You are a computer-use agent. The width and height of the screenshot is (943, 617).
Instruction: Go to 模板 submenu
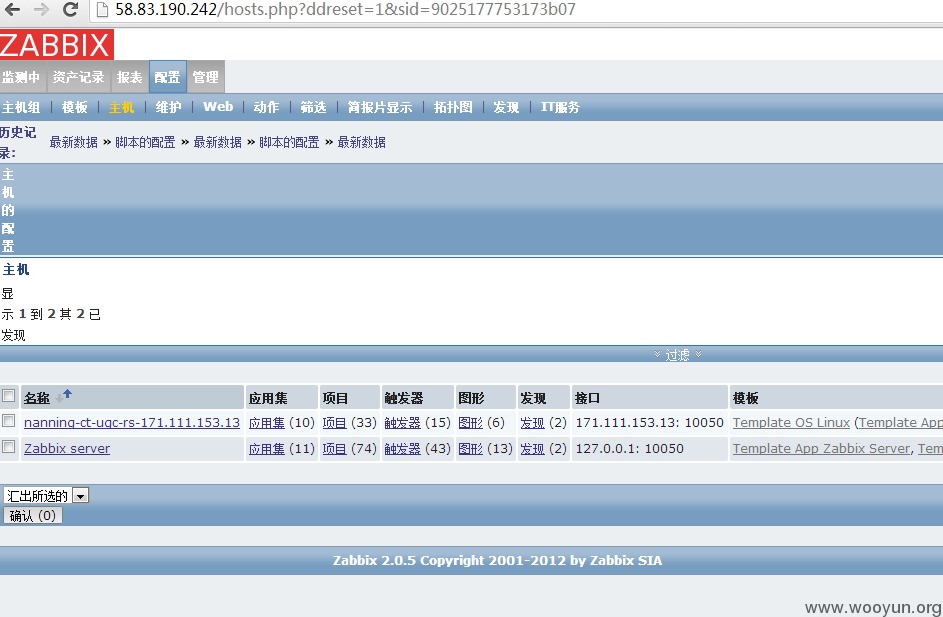pyautogui.click(x=75, y=107)
